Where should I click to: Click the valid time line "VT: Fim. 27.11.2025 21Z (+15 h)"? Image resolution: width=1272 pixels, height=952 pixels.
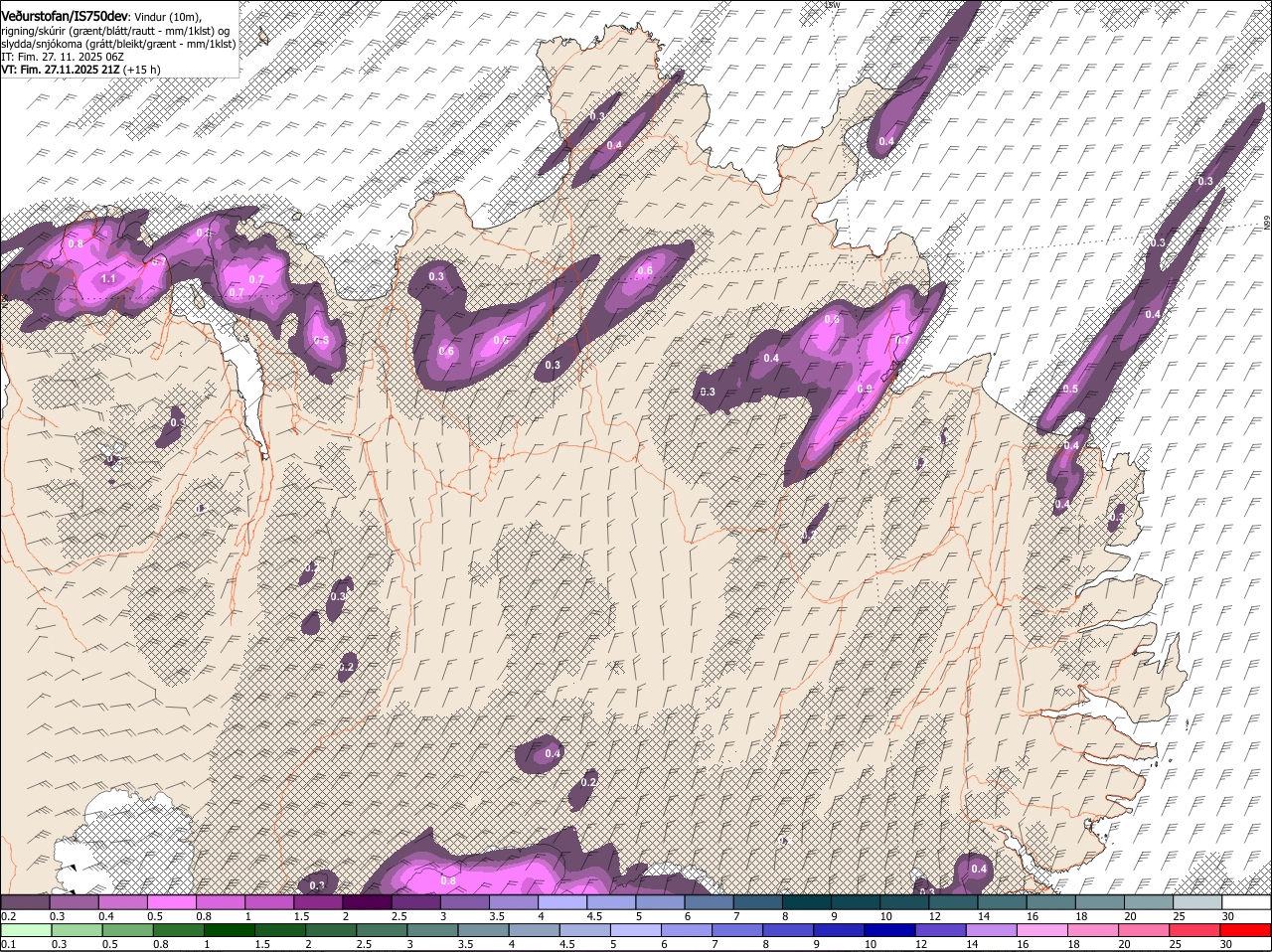pos(80,70)
